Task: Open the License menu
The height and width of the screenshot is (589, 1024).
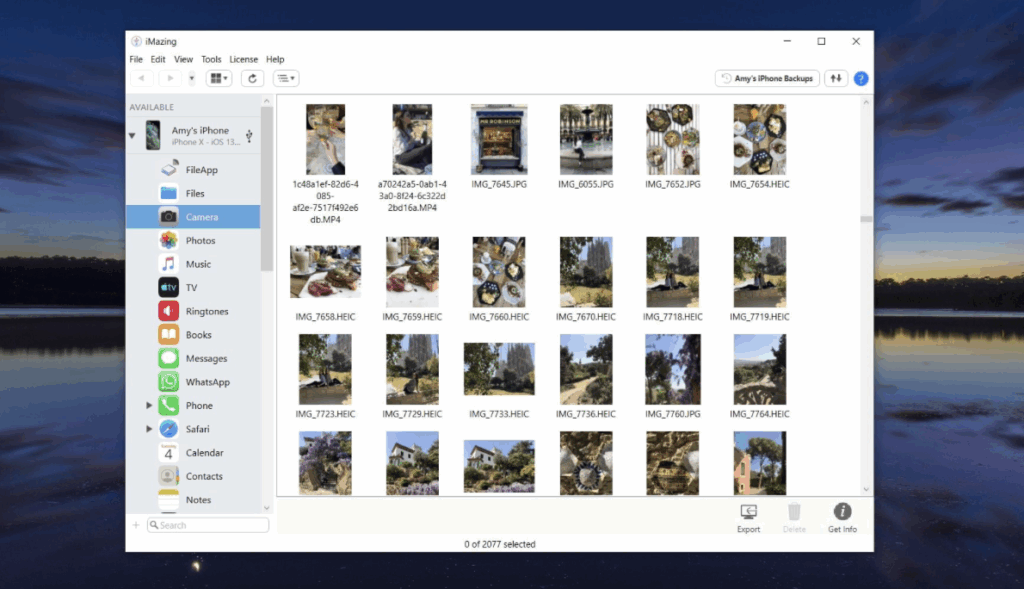Action: (x=244, y=59)
